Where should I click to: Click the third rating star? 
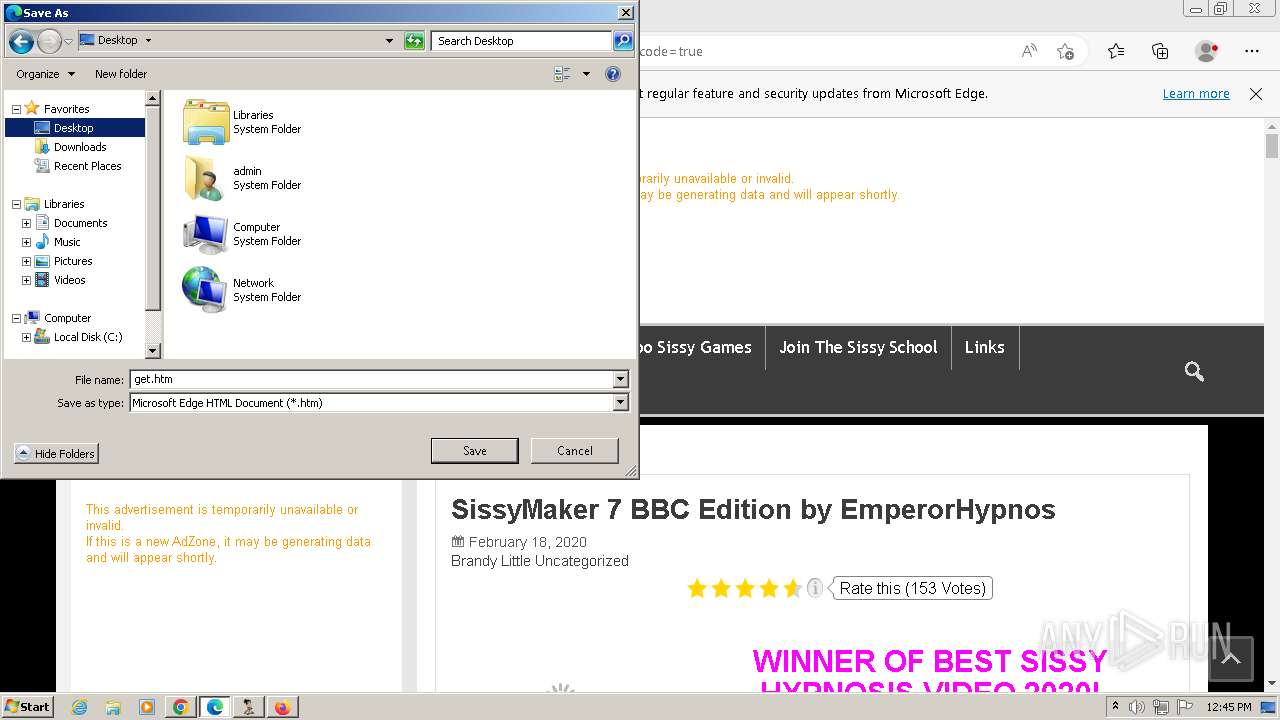[745, 588]
